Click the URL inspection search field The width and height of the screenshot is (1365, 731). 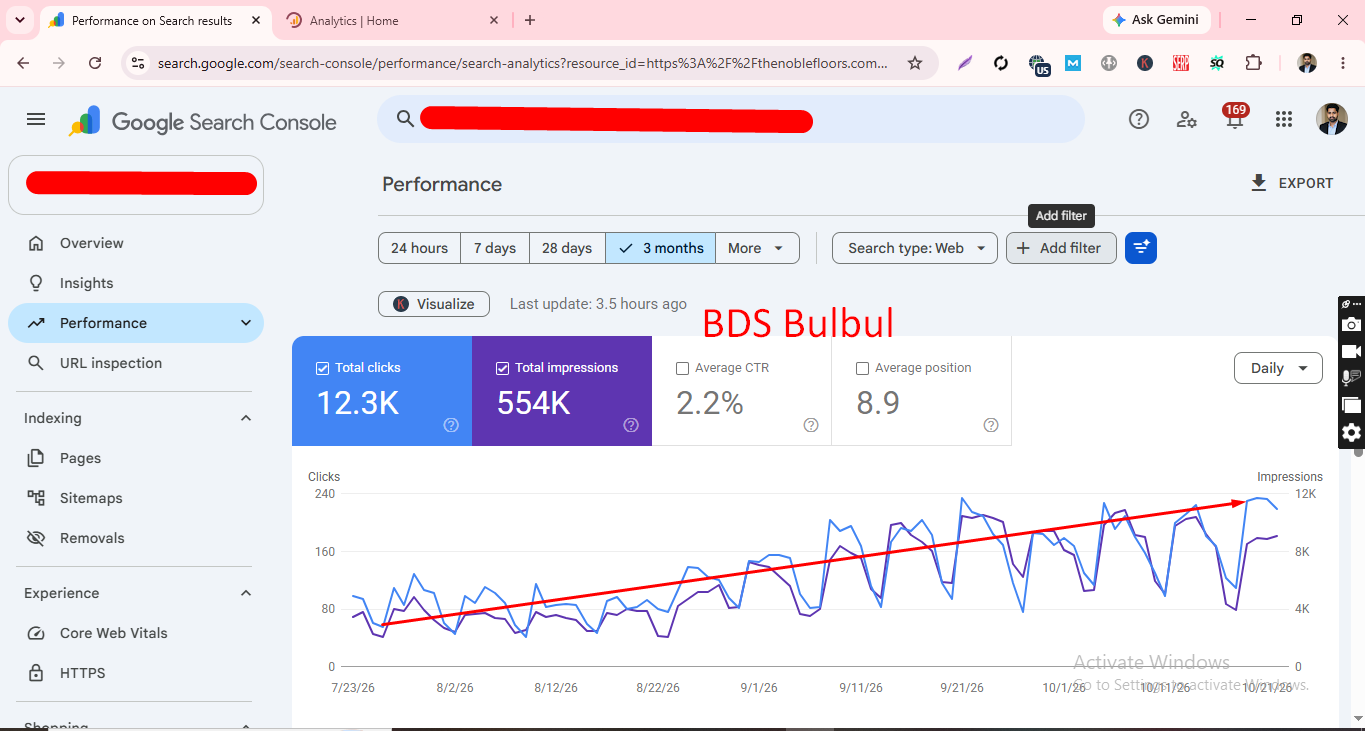[731, 119]
